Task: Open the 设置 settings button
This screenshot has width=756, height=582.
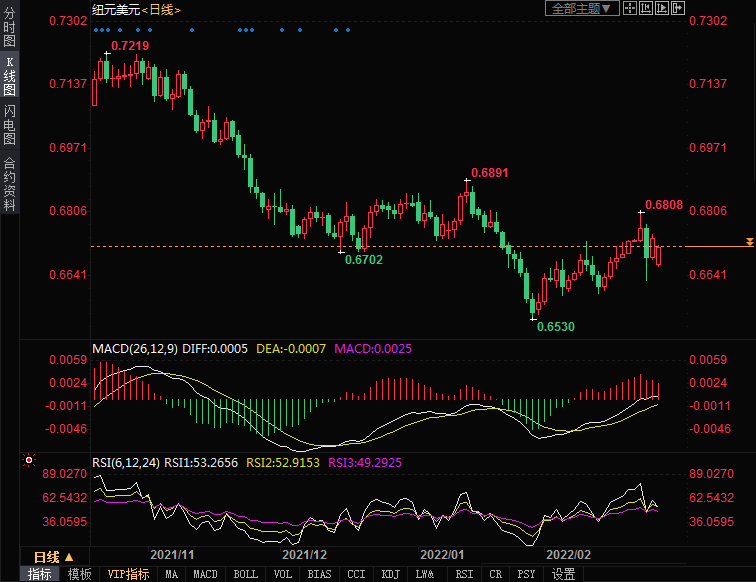Action: click(x=564, y=574)
